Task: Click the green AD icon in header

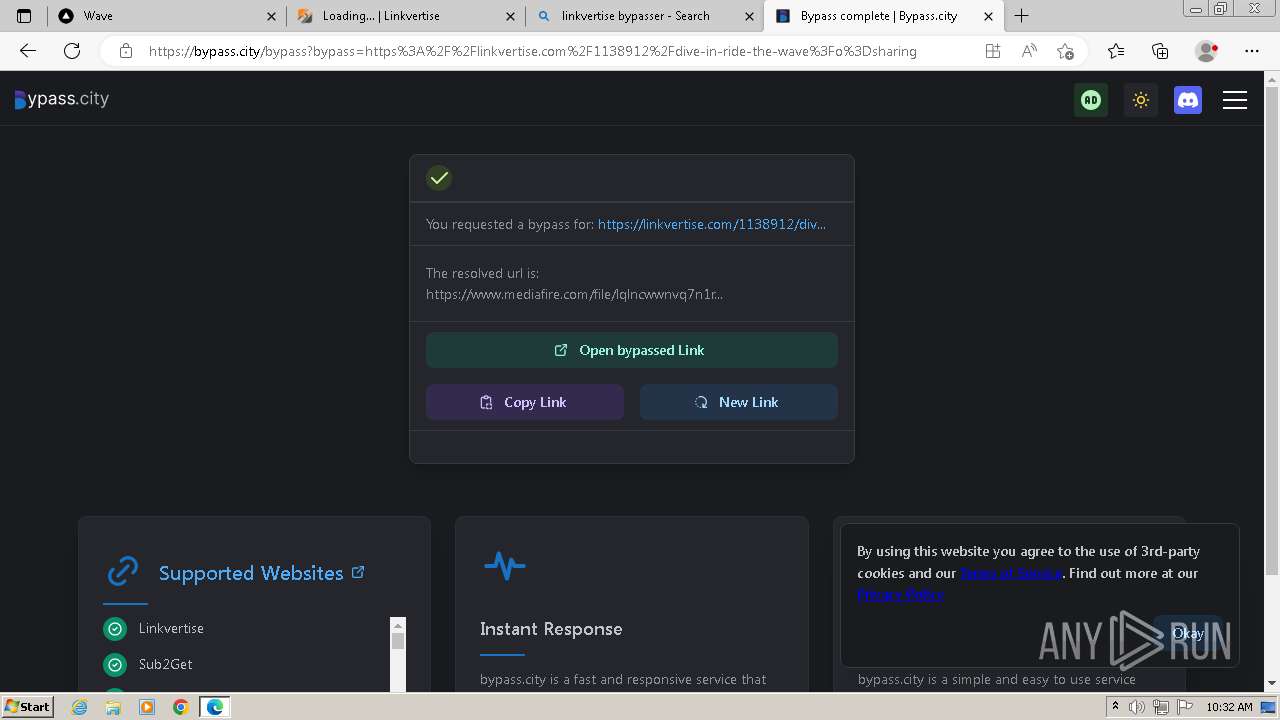Action: point(1091,100)
